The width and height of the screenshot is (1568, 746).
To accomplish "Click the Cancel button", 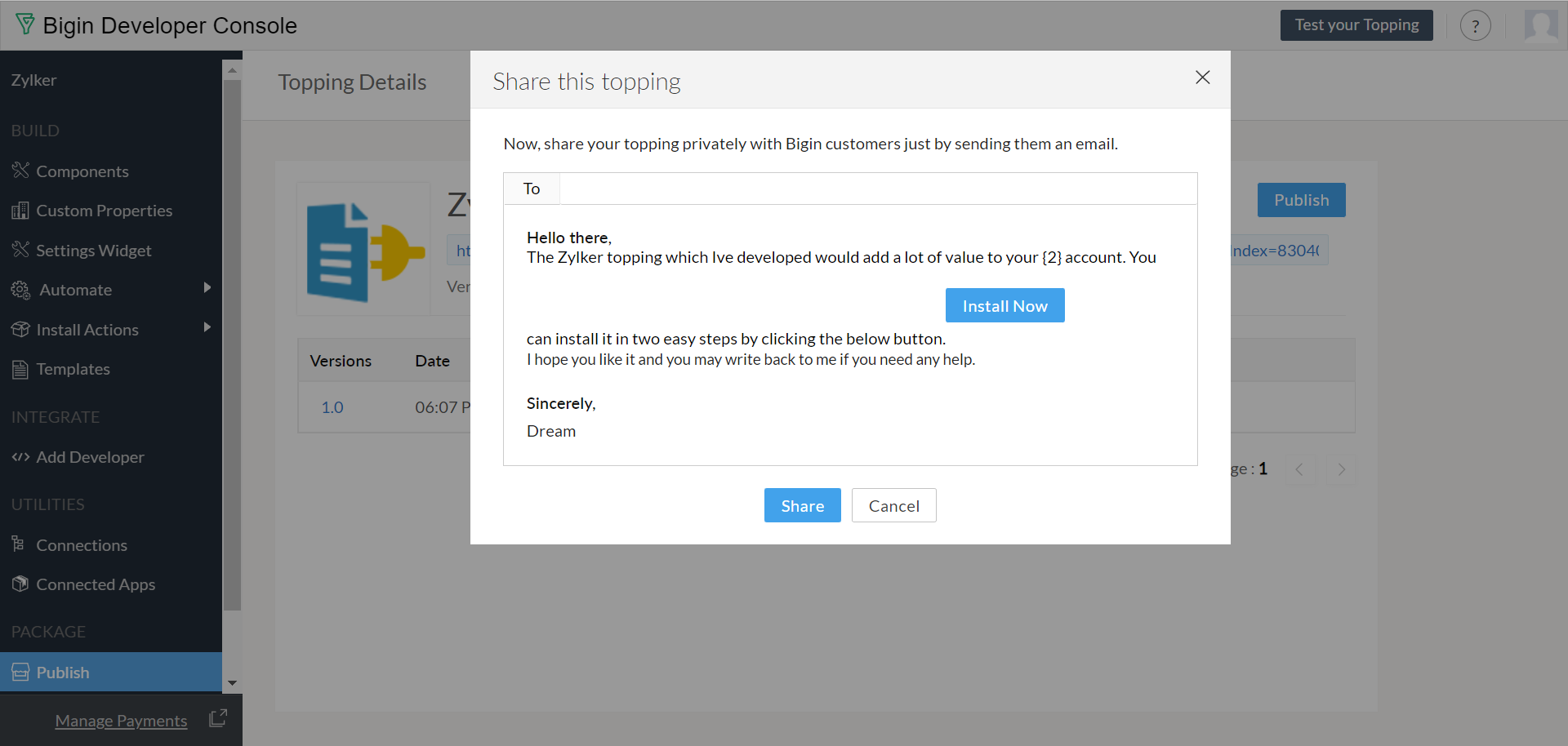I will [x=893, y=506].
